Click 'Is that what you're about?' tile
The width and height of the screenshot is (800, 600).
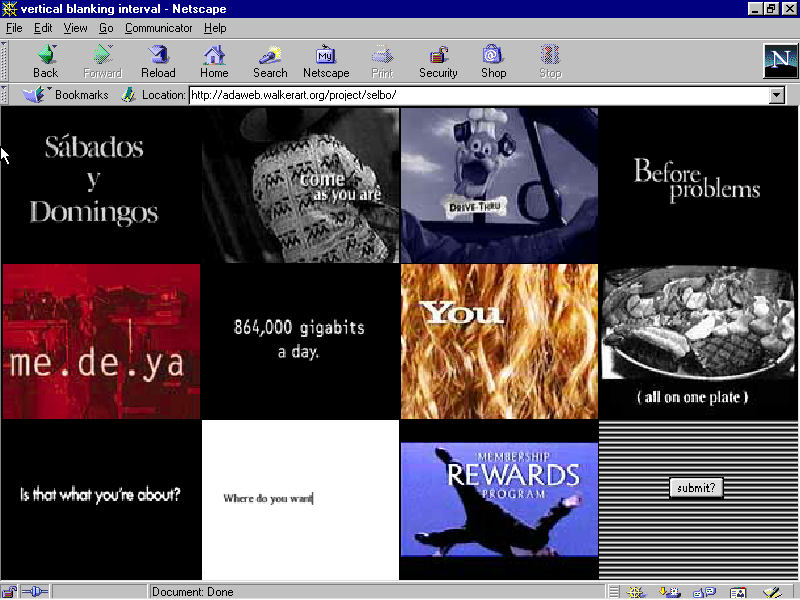click(101, 499)
